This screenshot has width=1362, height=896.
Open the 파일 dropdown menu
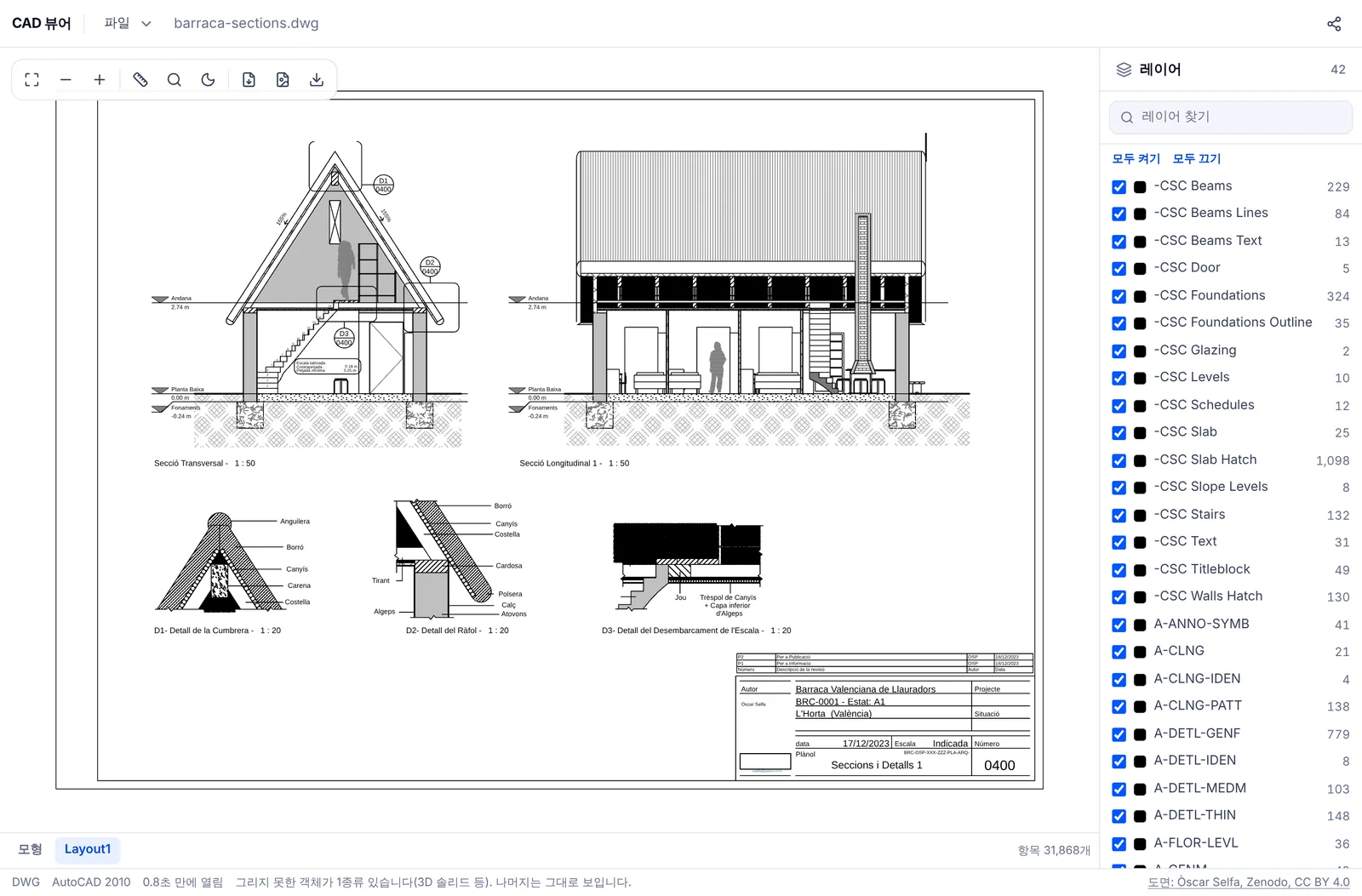pyautogui.click(x=128, y=24)
